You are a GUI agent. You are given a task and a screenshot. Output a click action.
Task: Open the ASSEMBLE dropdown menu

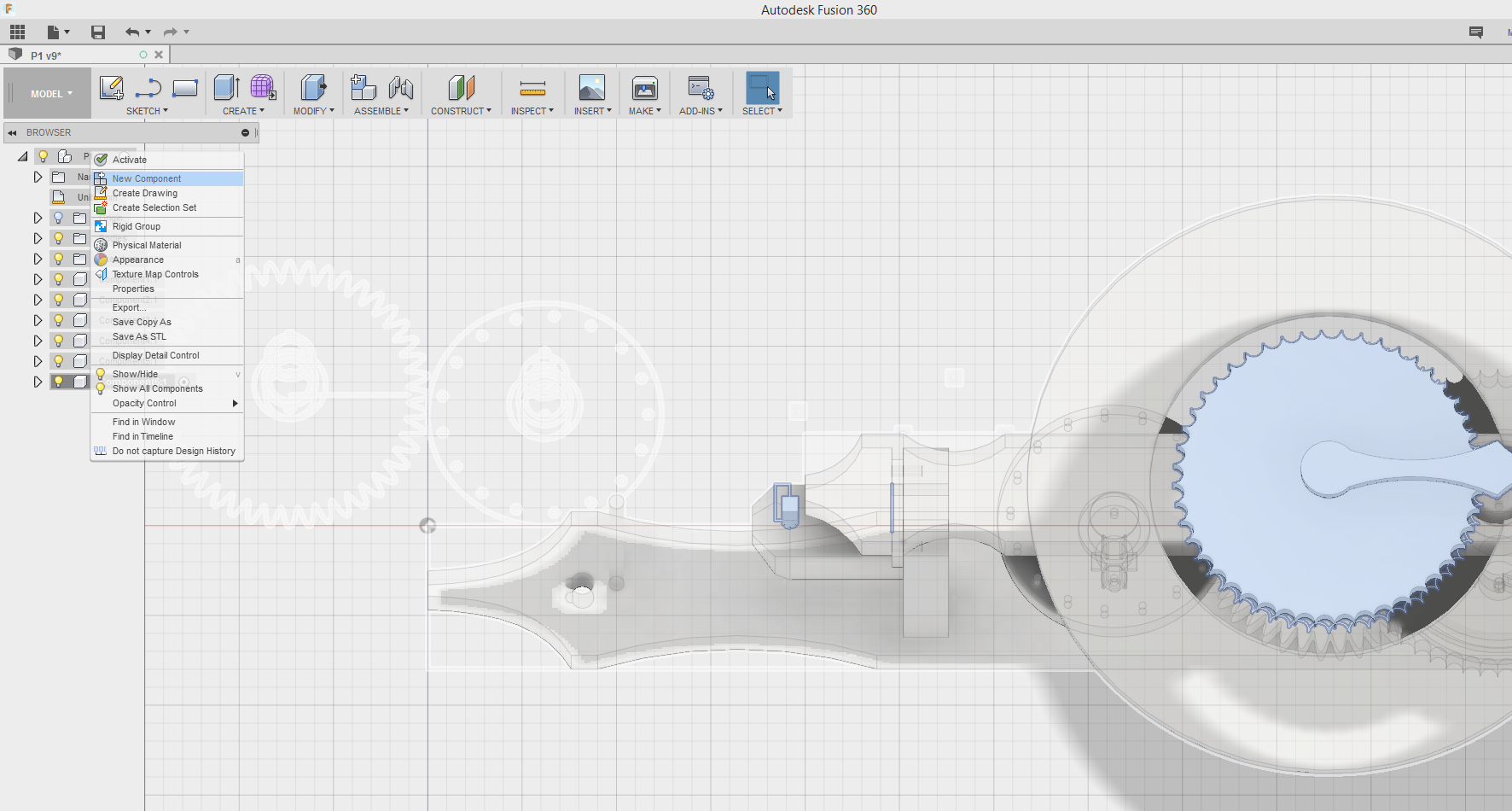[x=381, y=111]
